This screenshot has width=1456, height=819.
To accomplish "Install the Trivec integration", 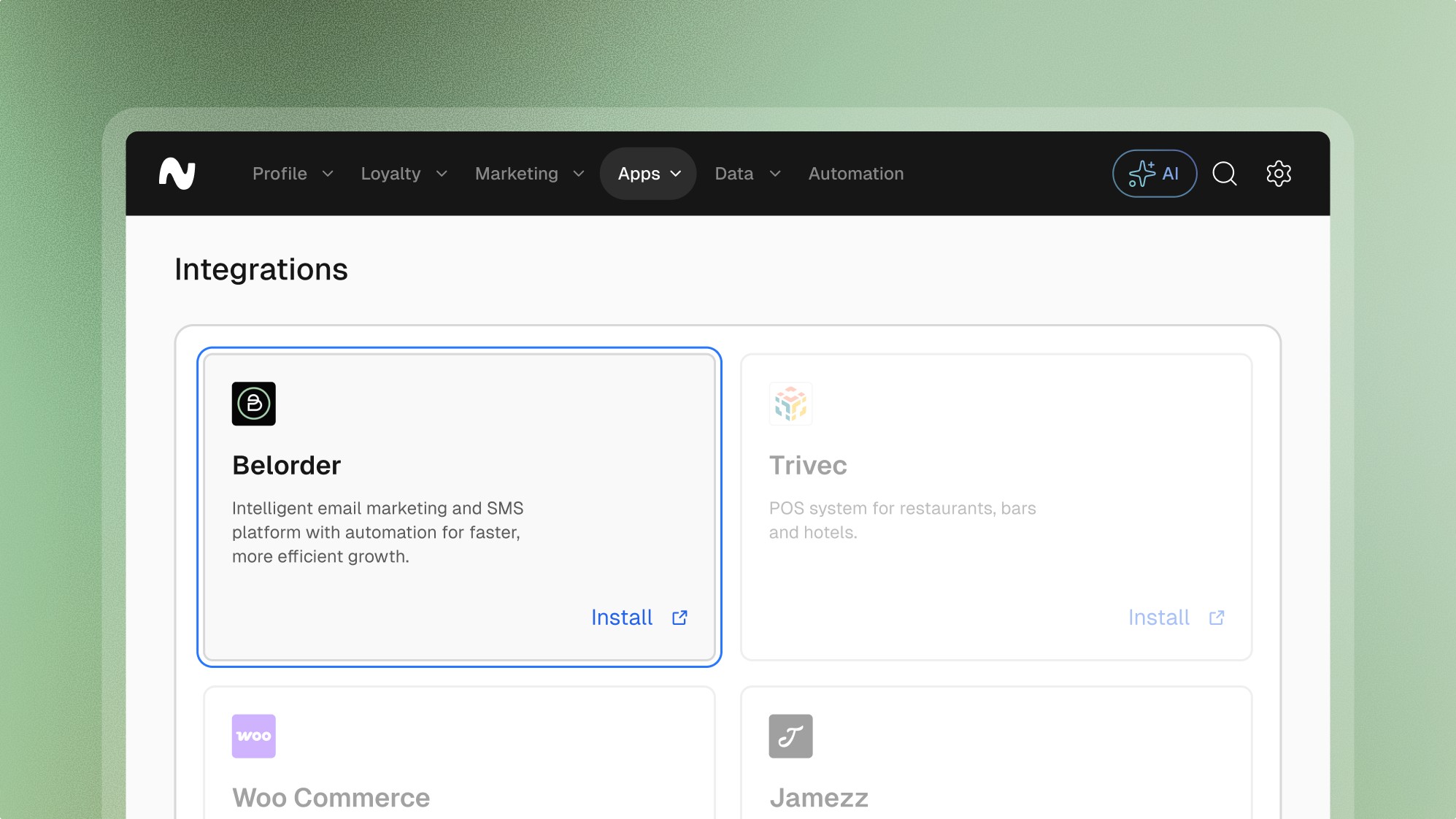I will coord(1158,618).
